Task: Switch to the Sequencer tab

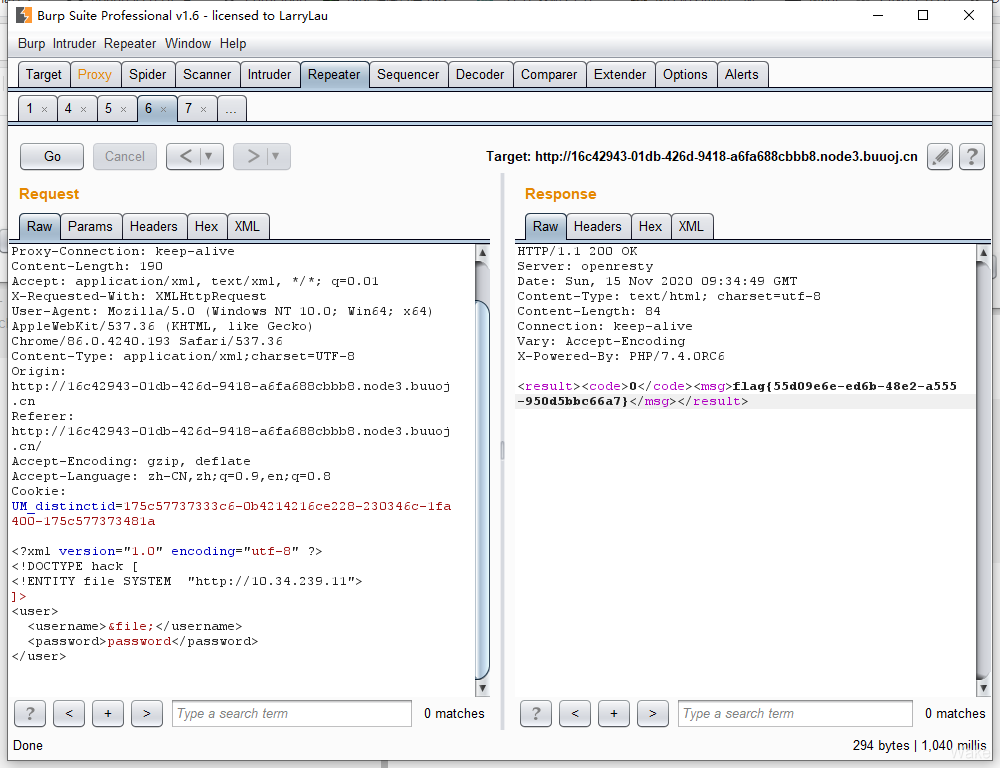Action: pyautogui.click(x=408, y=75)
